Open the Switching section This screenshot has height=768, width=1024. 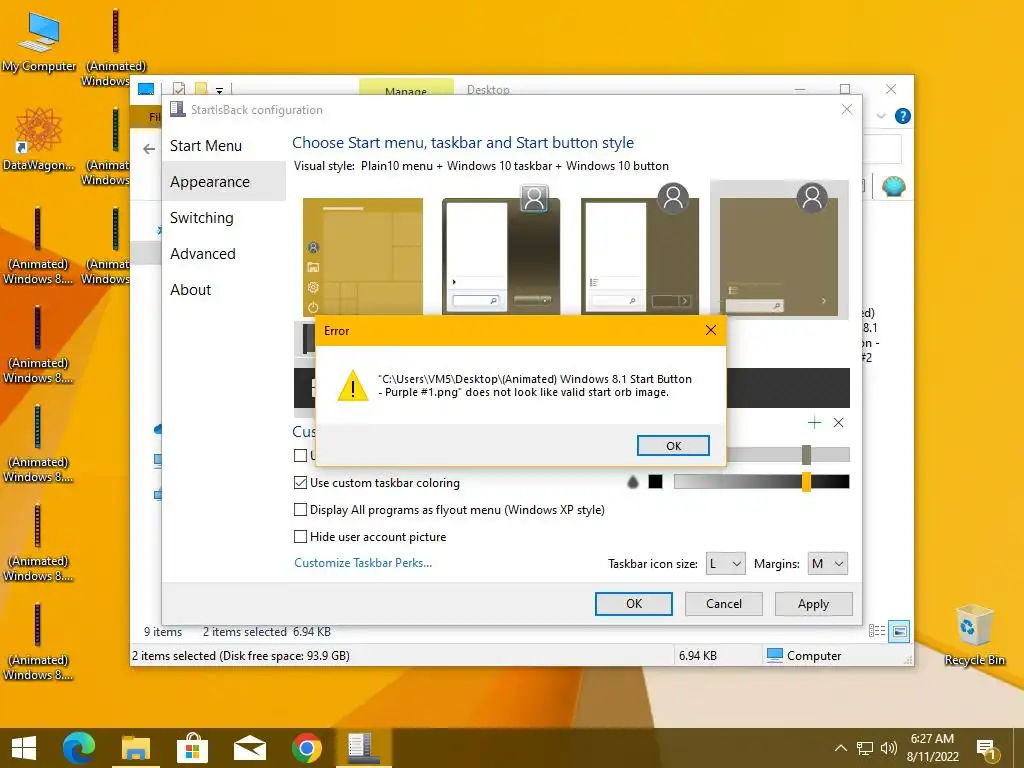201,217
